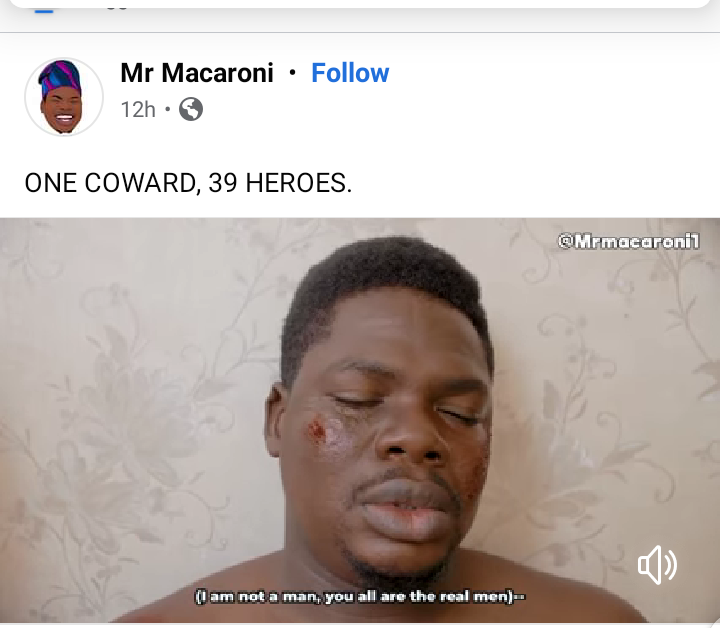This screenshot has height=628, width=720.
Task: Click the divider line above the post
Action: [360, 33]
